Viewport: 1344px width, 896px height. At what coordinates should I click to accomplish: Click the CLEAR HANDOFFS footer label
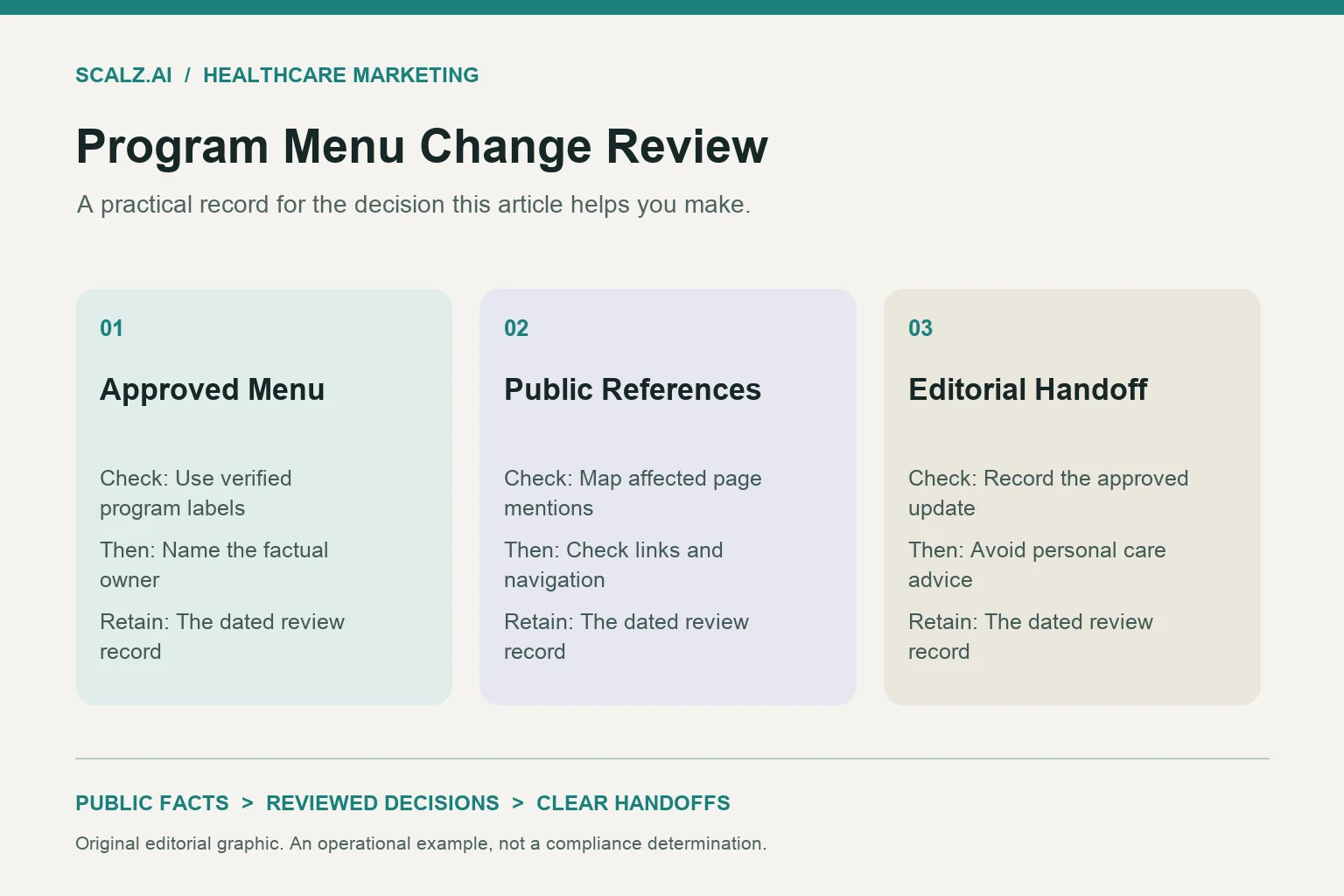click(x=633, y=803)
